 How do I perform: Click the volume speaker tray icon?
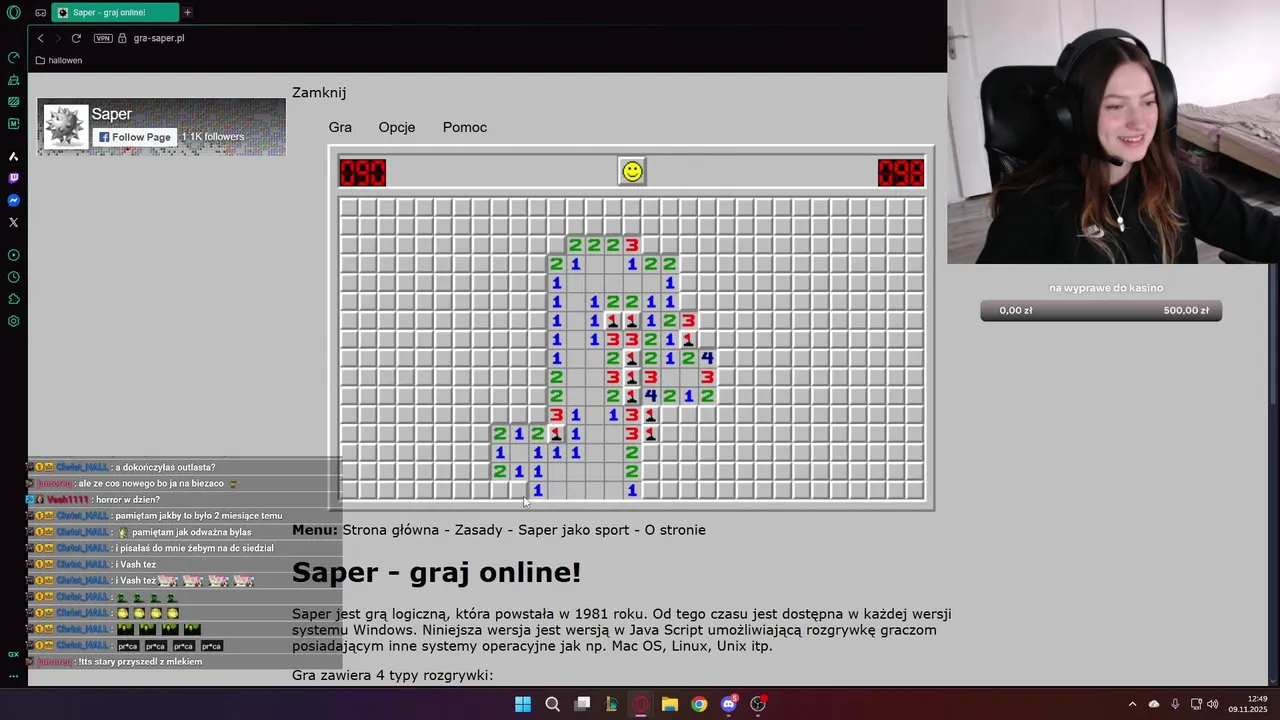click(x=1213, y=704)
